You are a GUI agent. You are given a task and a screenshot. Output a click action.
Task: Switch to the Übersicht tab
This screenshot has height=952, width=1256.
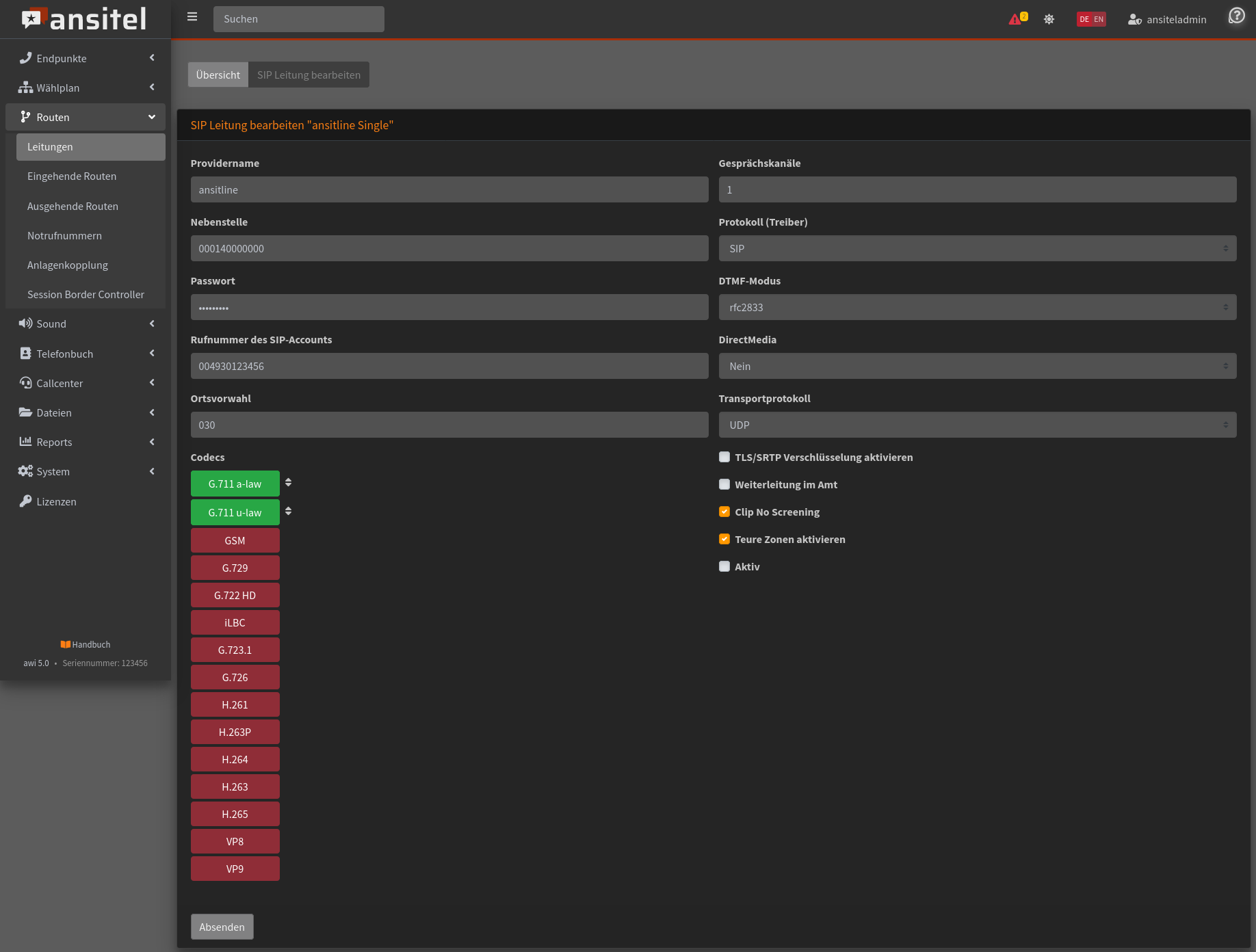click(x=218, y=75)
